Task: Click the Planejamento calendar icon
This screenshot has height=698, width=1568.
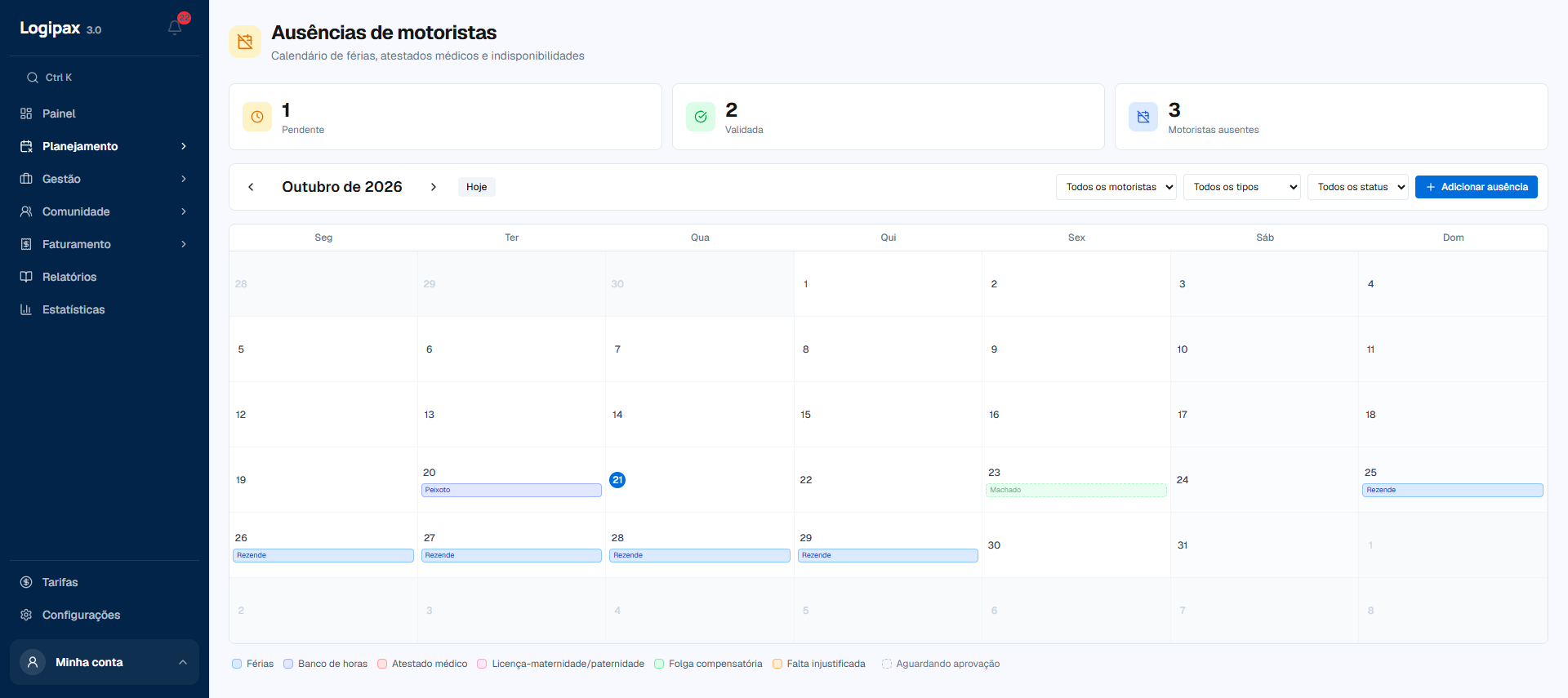Action: (x=26, y=146)
